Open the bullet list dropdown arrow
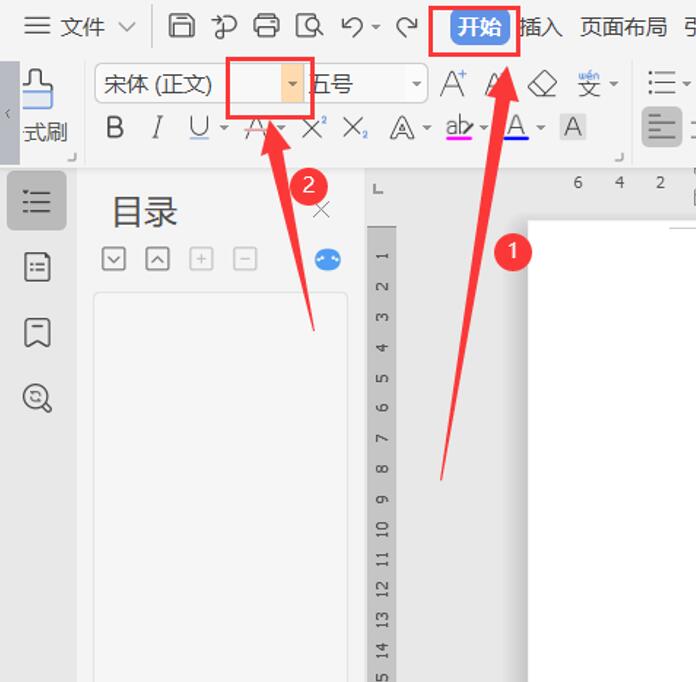The height and width of the screenshot is (682, 696). tap(687, 83)
